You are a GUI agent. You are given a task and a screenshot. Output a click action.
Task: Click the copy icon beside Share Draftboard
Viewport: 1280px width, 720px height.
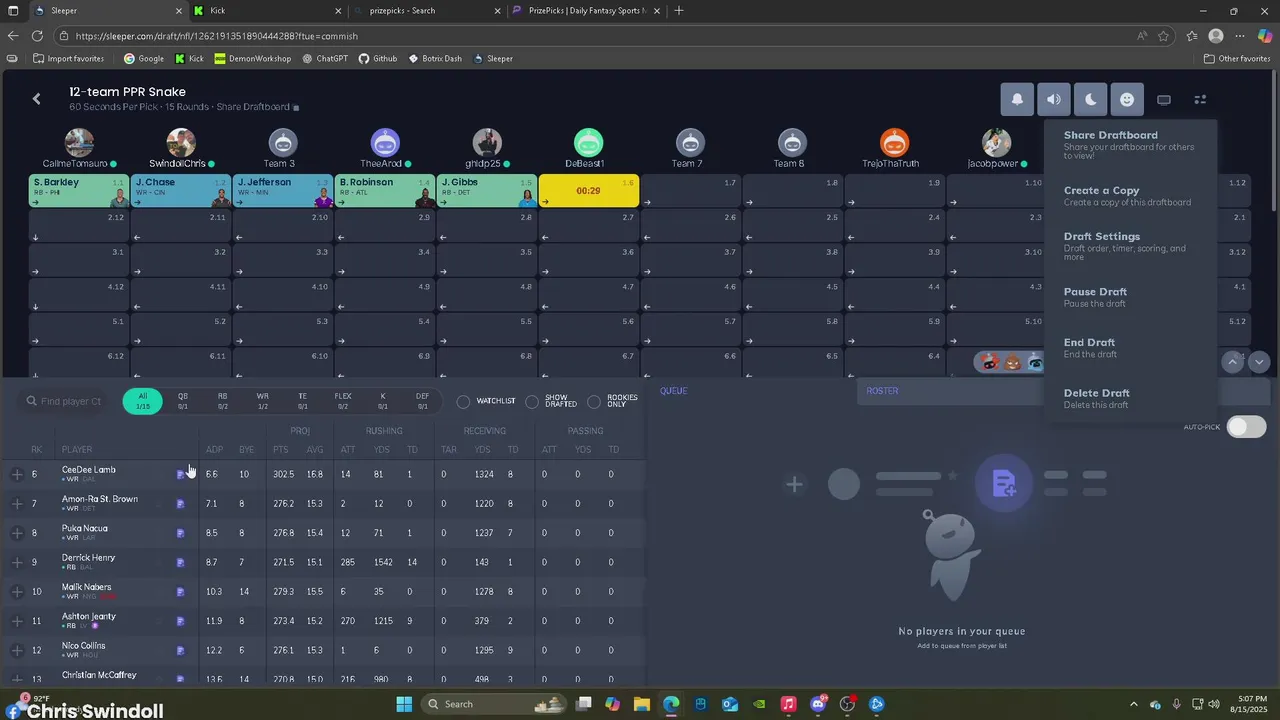click(x=296, y=107)
